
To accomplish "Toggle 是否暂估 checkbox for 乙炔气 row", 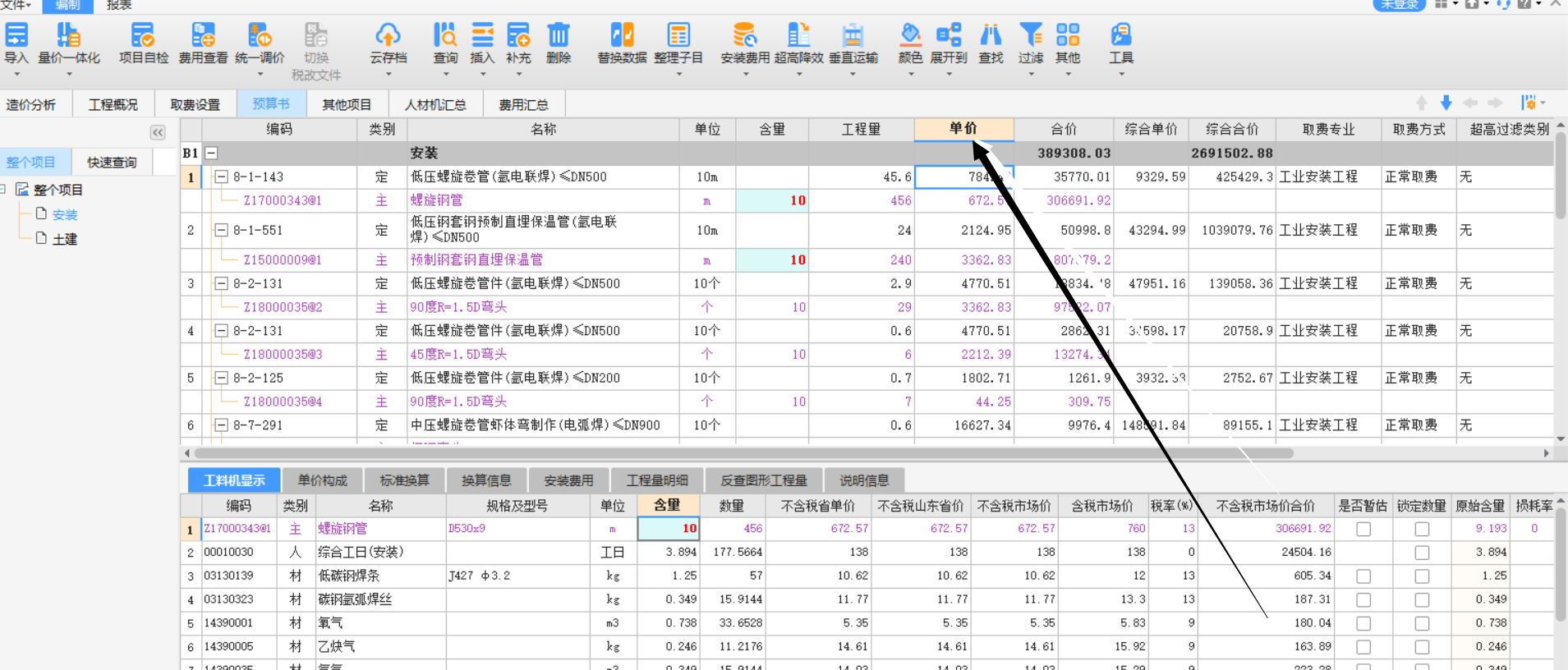I will (1363, 647).
